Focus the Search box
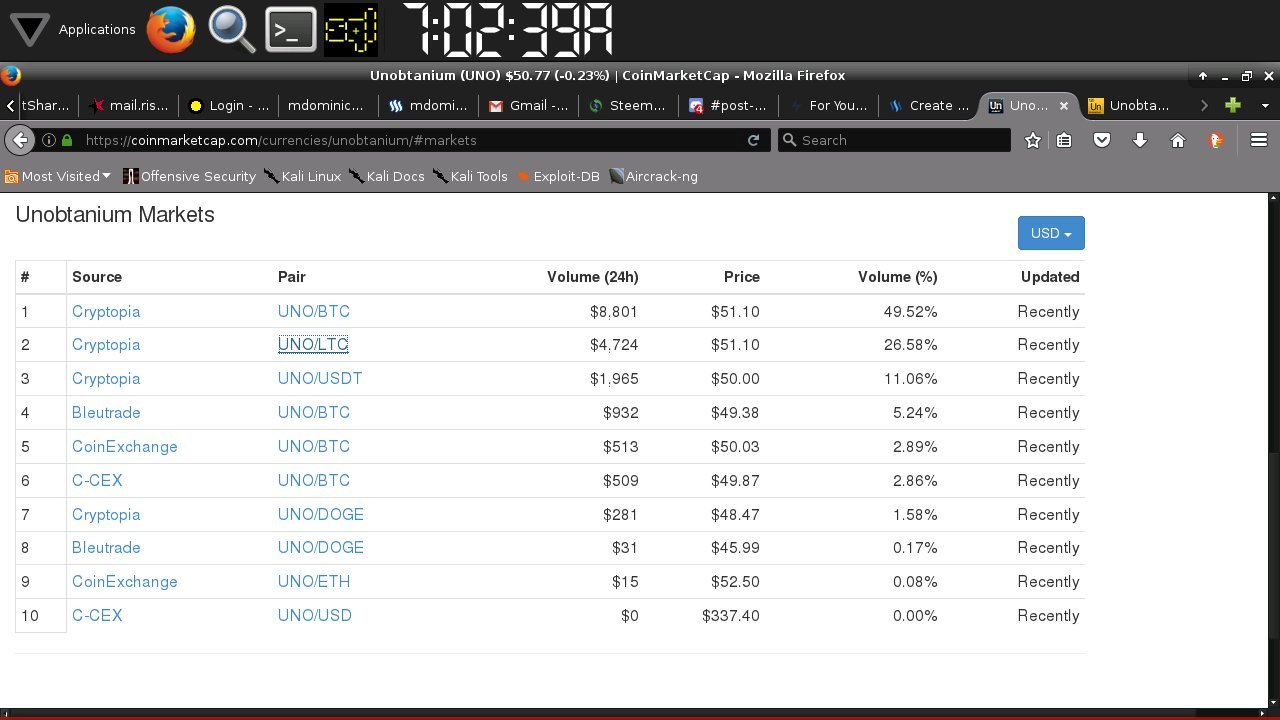The width and height of the screenshot is (1280, 720). coord(894,140)
